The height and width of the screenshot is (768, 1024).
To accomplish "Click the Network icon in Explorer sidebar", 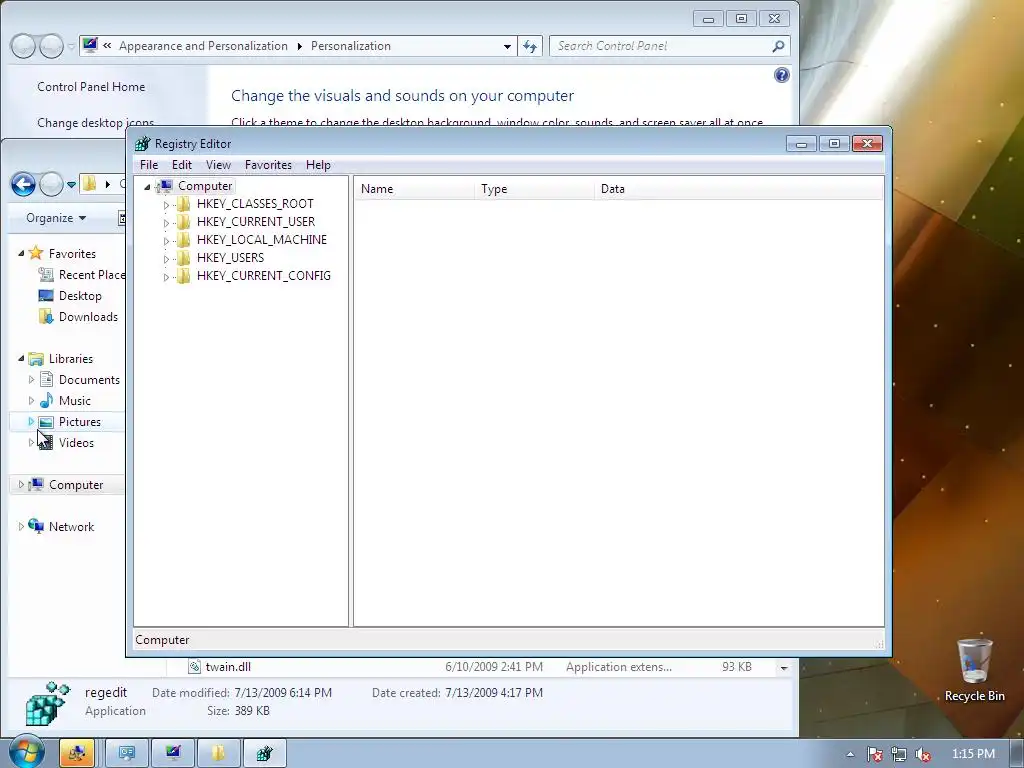I will (37, 526).
